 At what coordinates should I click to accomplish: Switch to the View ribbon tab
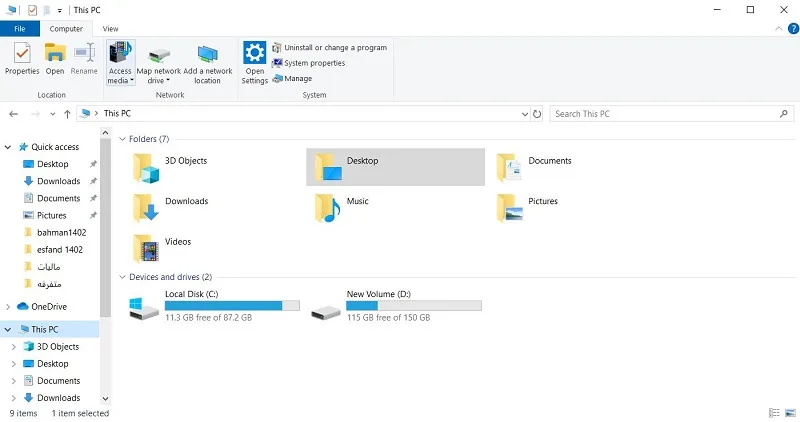[x=110, y=29]
